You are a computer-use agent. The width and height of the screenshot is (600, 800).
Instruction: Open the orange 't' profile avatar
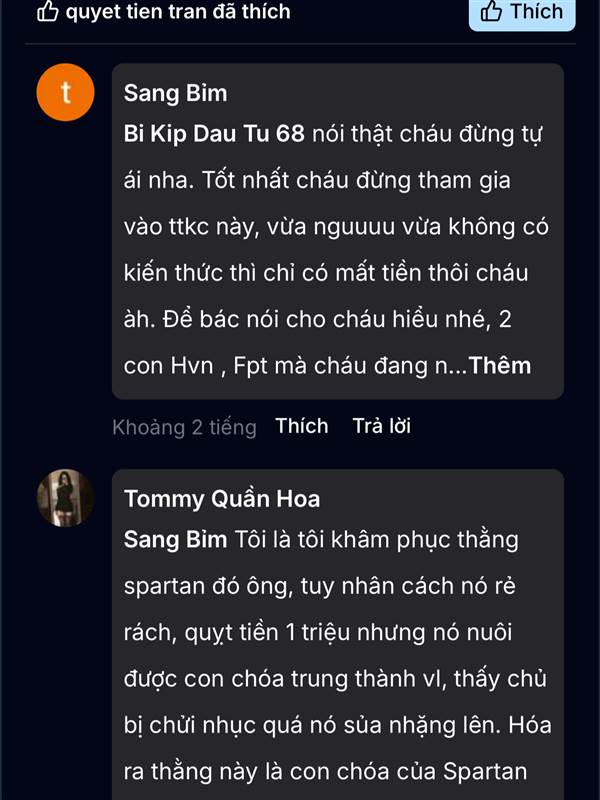(x=66, y=93)
